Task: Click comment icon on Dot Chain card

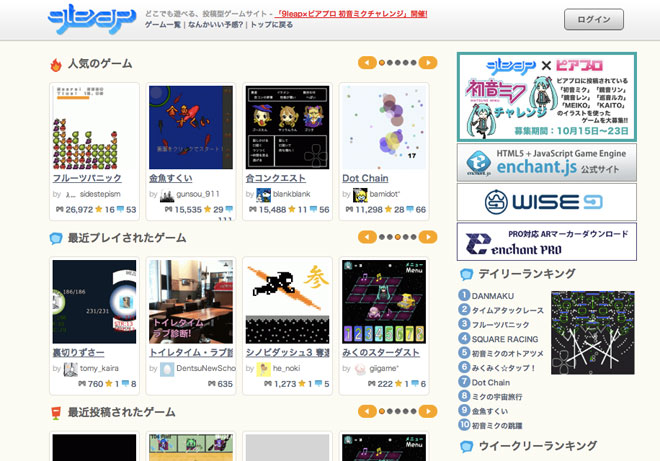Action: coord(410,209)
